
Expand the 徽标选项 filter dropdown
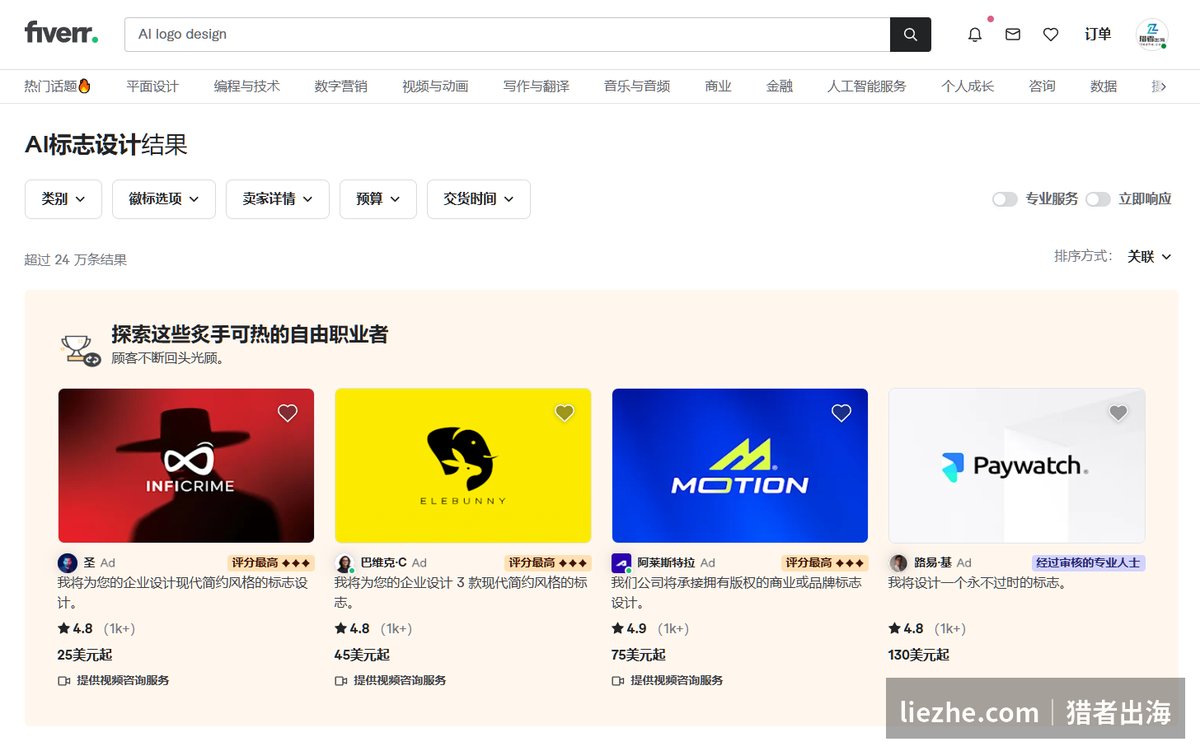point(164,199)
